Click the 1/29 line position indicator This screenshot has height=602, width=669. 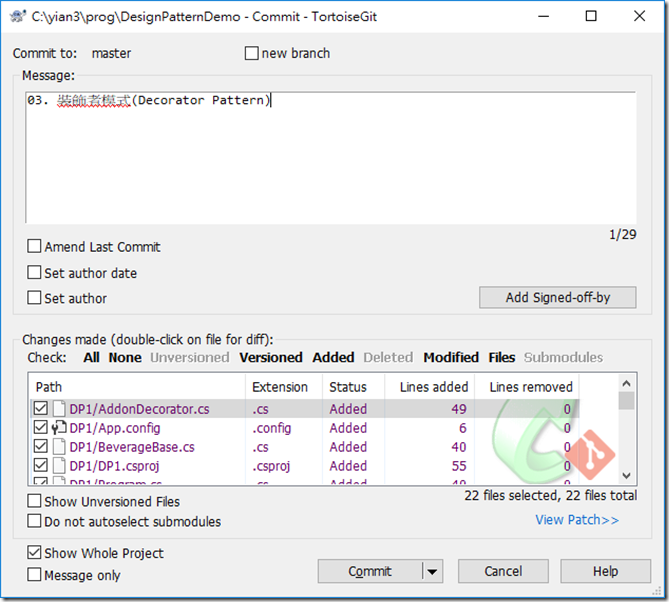pos(622,235)
